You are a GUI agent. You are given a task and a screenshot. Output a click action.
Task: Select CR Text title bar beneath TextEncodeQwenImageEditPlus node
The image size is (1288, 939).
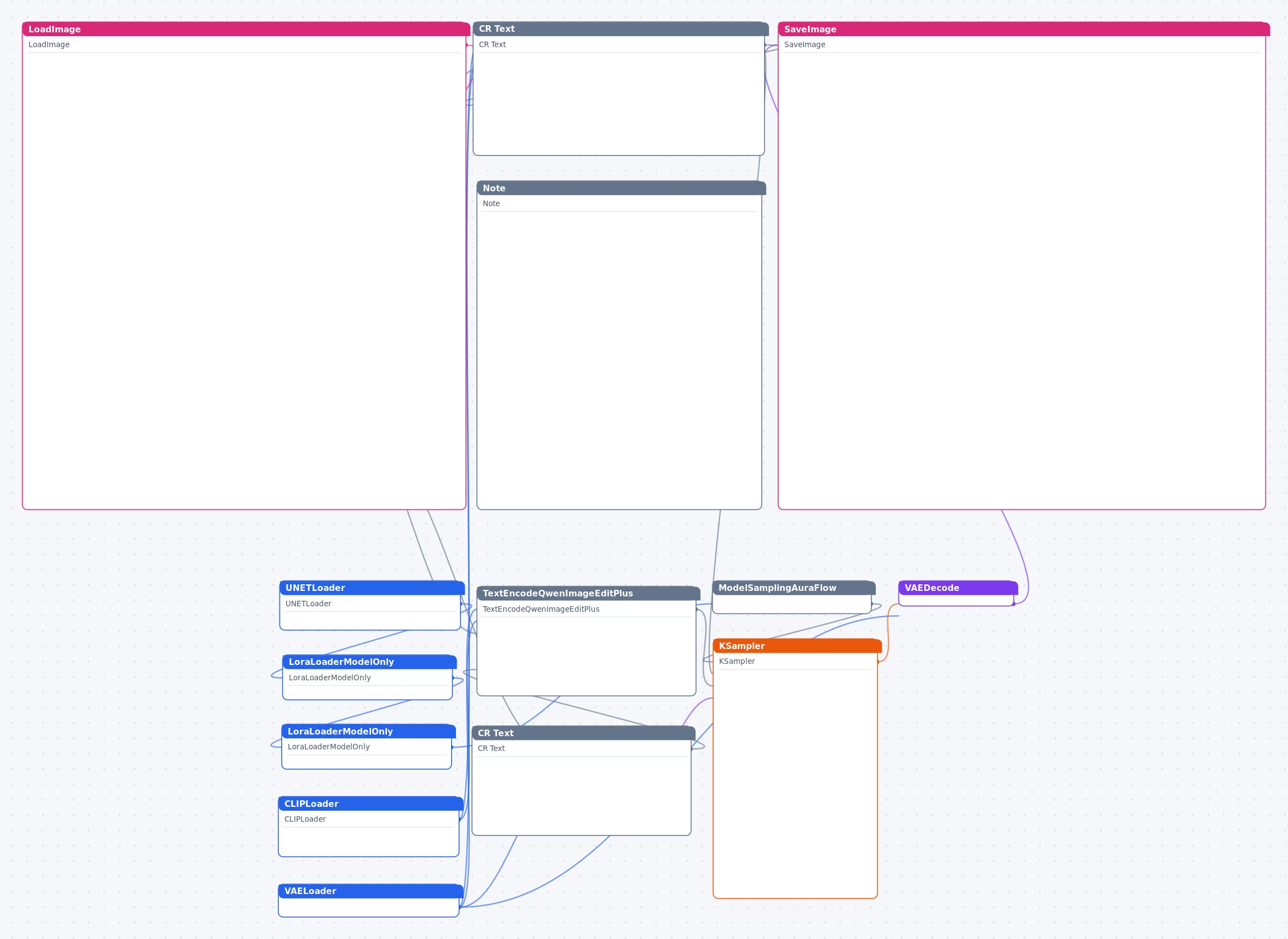coord(583,733)
